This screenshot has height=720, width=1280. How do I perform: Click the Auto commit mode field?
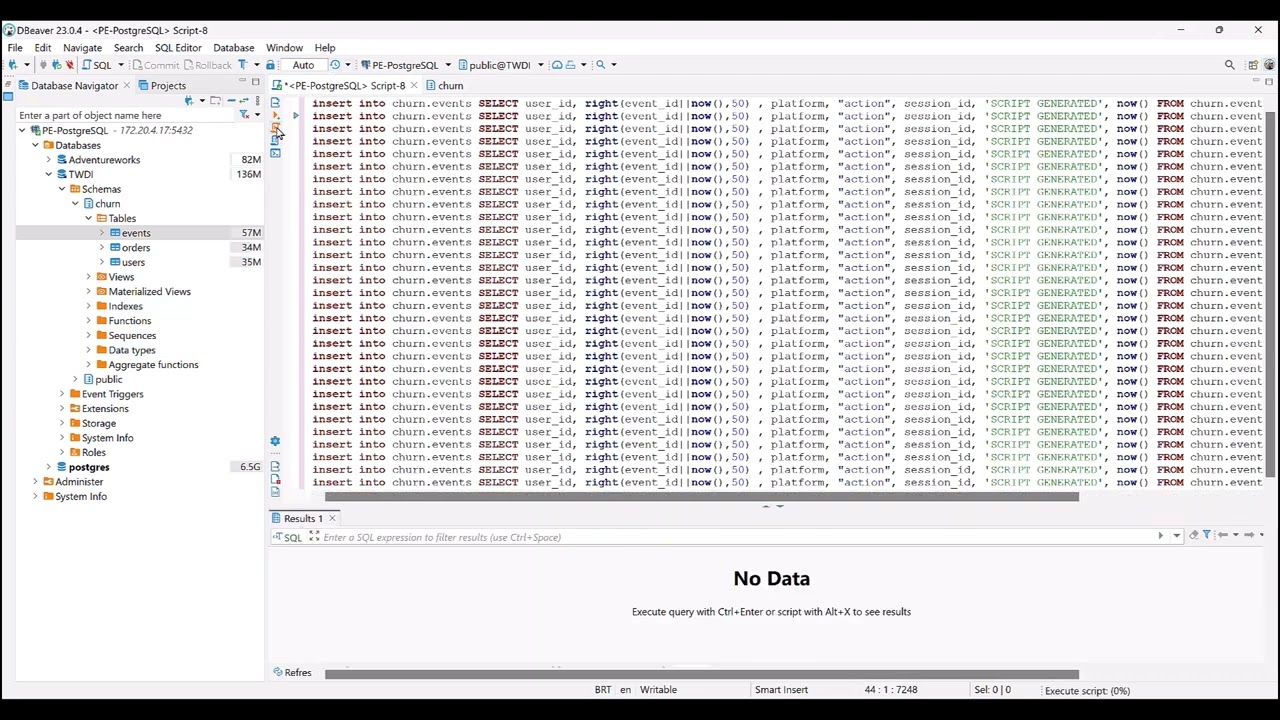click(303, 65)
